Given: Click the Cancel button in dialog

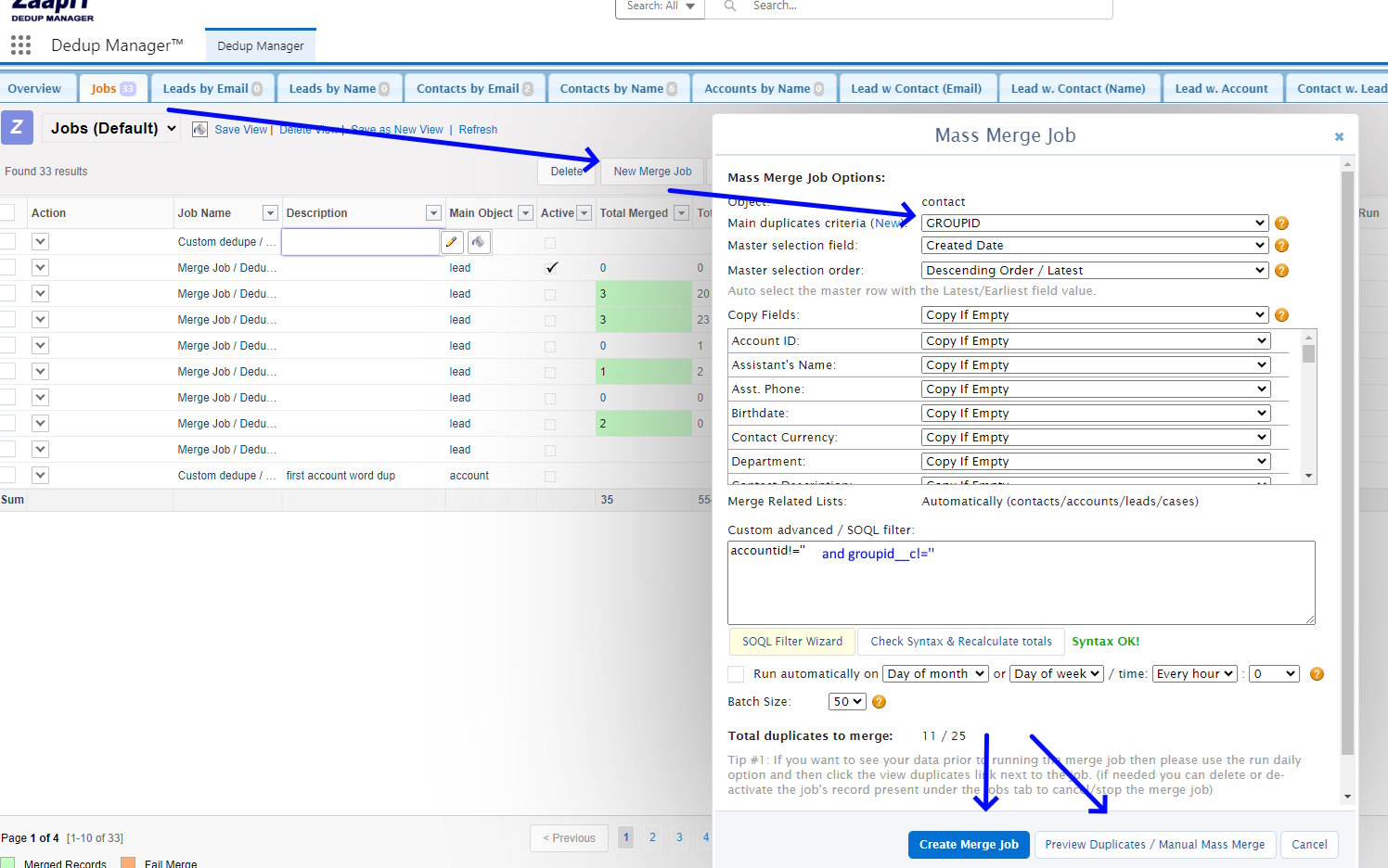Looking at the screenshot, I should [1309, 845].
